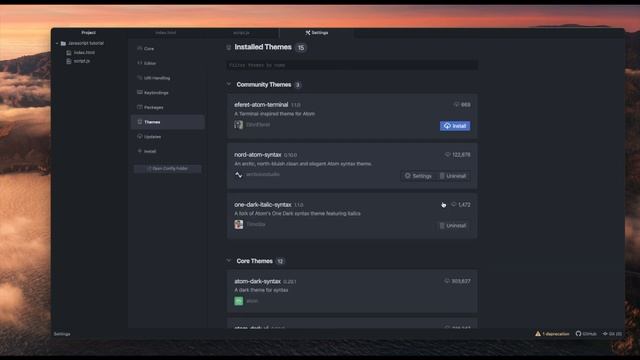Click the GitHub icon in the status bar

[578, 334]
